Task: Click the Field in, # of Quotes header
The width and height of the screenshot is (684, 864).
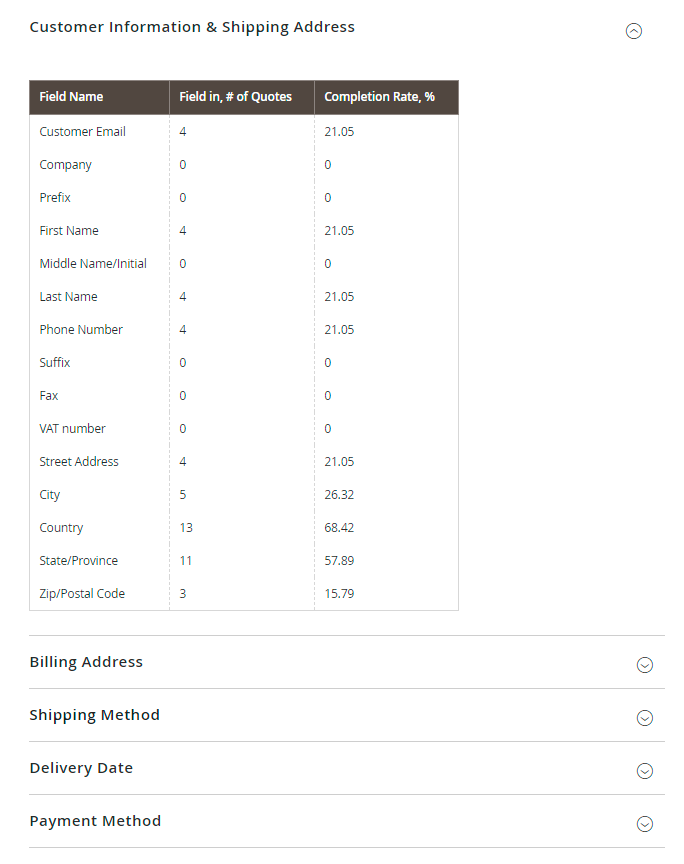Action: tap(236, 97)
